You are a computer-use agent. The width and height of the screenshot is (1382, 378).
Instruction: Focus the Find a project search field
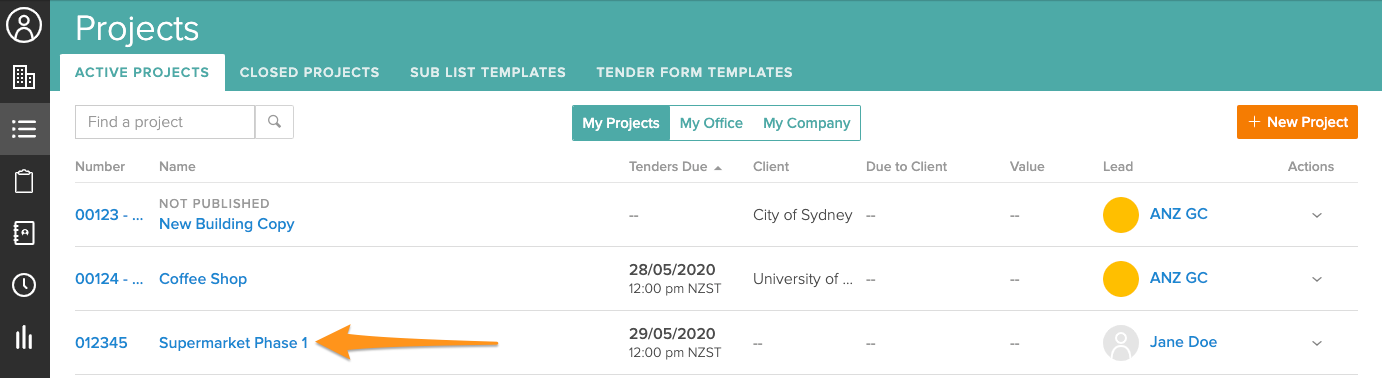(165, 122)
